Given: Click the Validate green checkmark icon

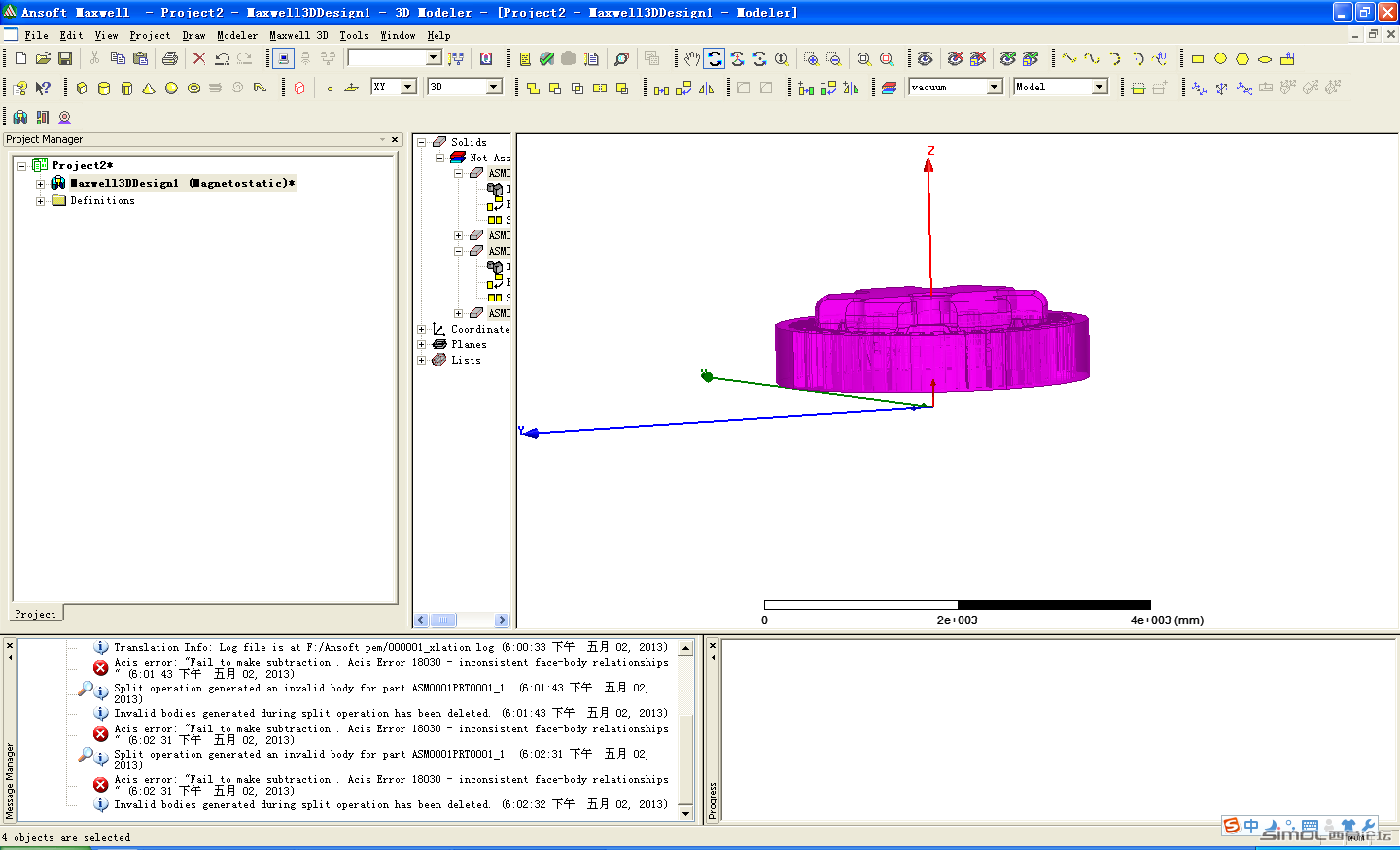Looking at the screenshot, I should coord(546,58).
